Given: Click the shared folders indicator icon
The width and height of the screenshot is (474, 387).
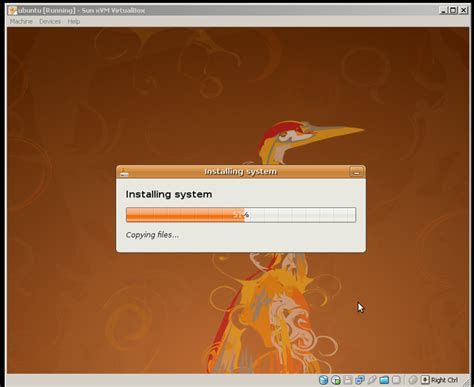Looking at the screenshot, I should coord(384,380).
